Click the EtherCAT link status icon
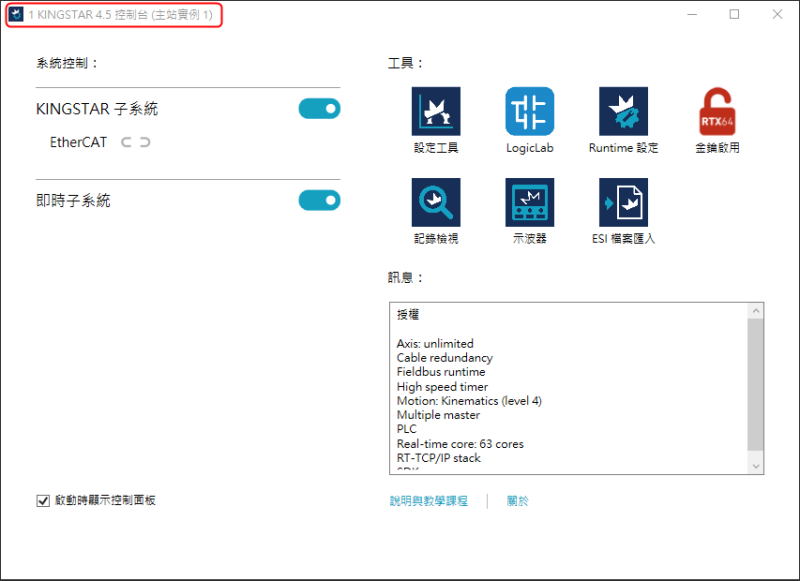The width and height of the screenshot is (800, 581). (x=135, y=142)
